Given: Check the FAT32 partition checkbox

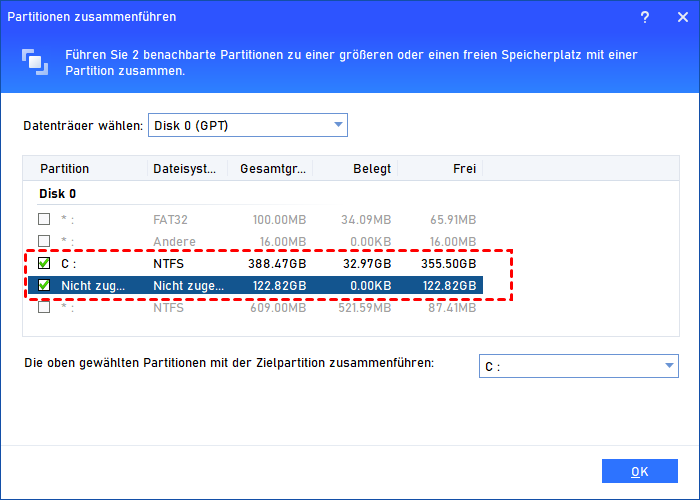Looking at the screenshot, I should point(44,219).
